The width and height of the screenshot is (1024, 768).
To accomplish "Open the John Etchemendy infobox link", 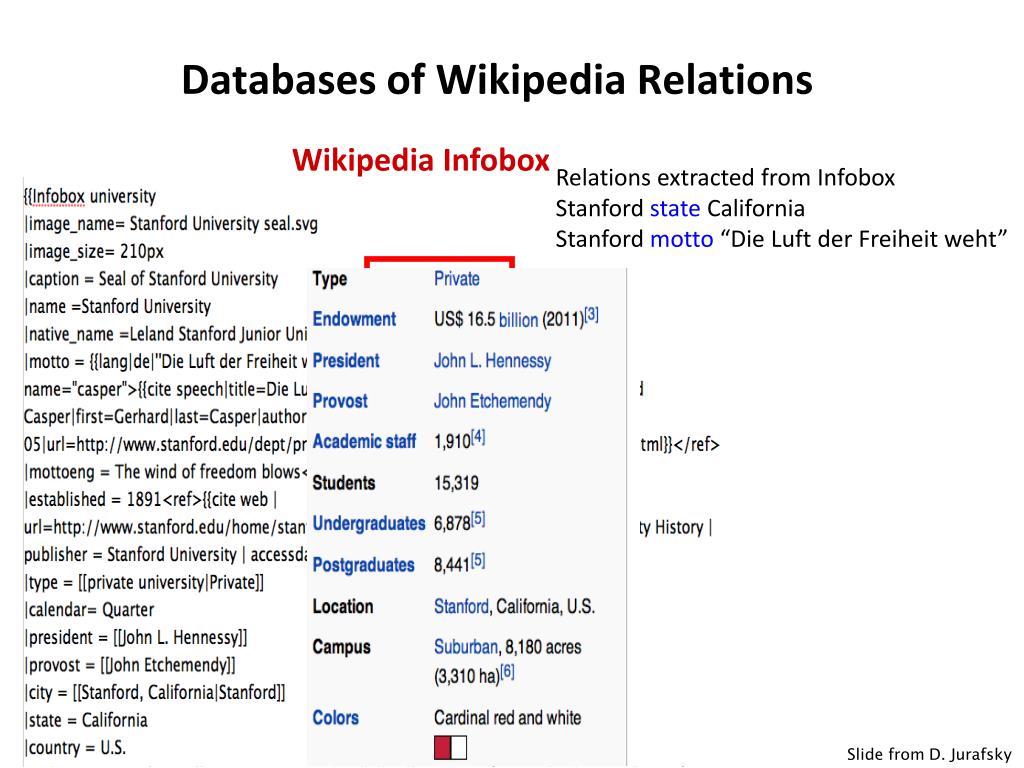I will point(492,401).
